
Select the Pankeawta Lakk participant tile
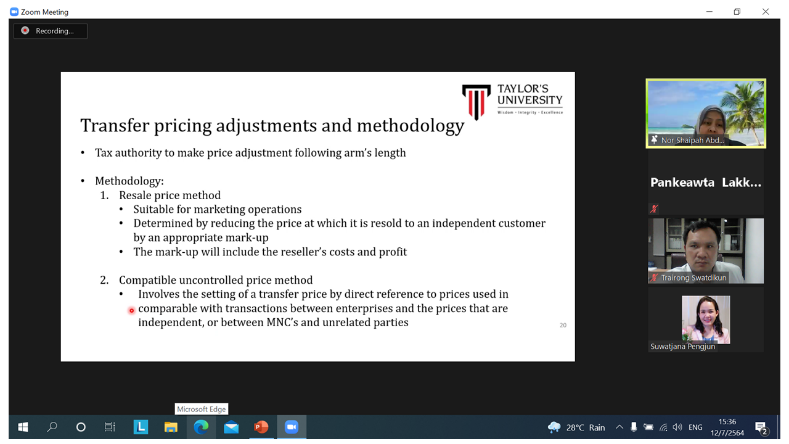(705, 184)
